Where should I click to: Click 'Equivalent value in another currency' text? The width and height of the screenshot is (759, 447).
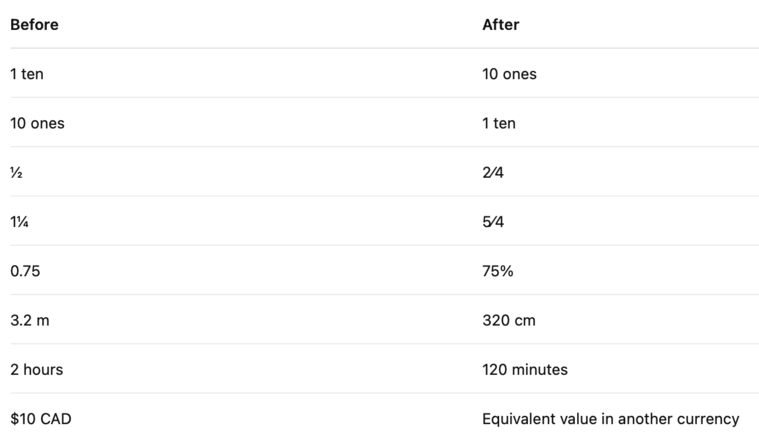[610, 419]
